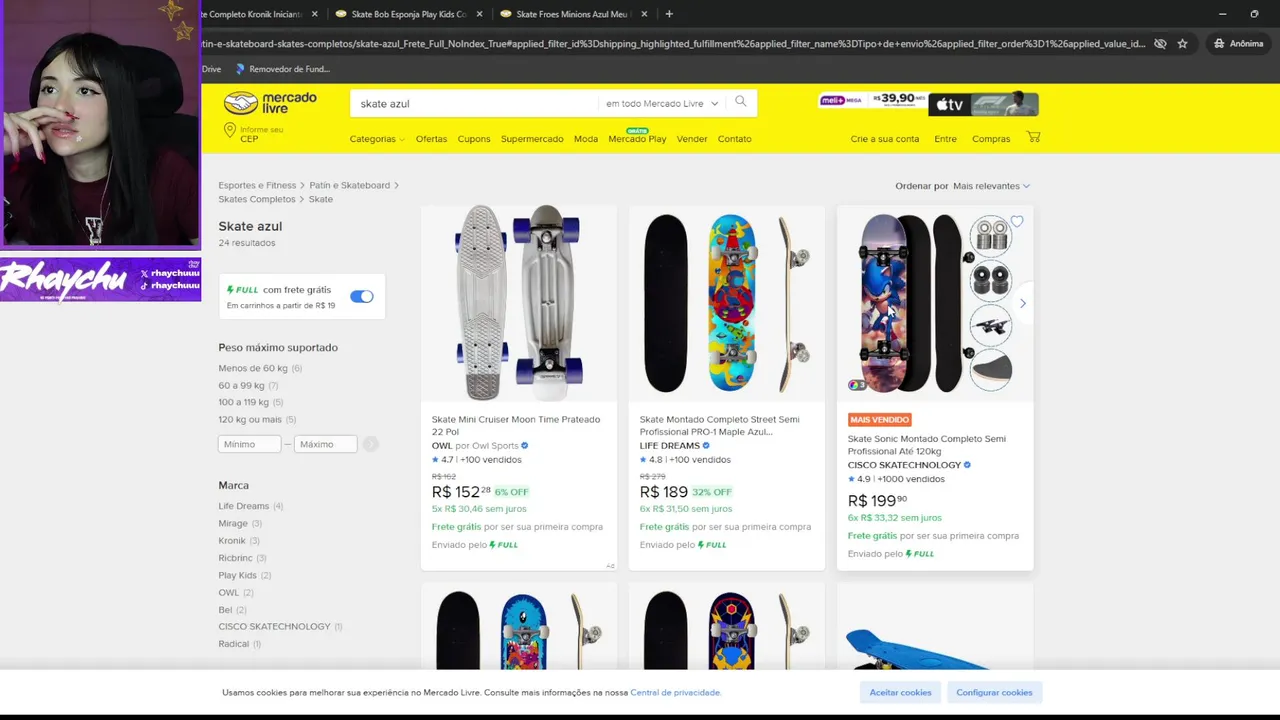Open the shopping cart icon
The width and height of the screenshot is (1280, 720).
[1033, 137]
